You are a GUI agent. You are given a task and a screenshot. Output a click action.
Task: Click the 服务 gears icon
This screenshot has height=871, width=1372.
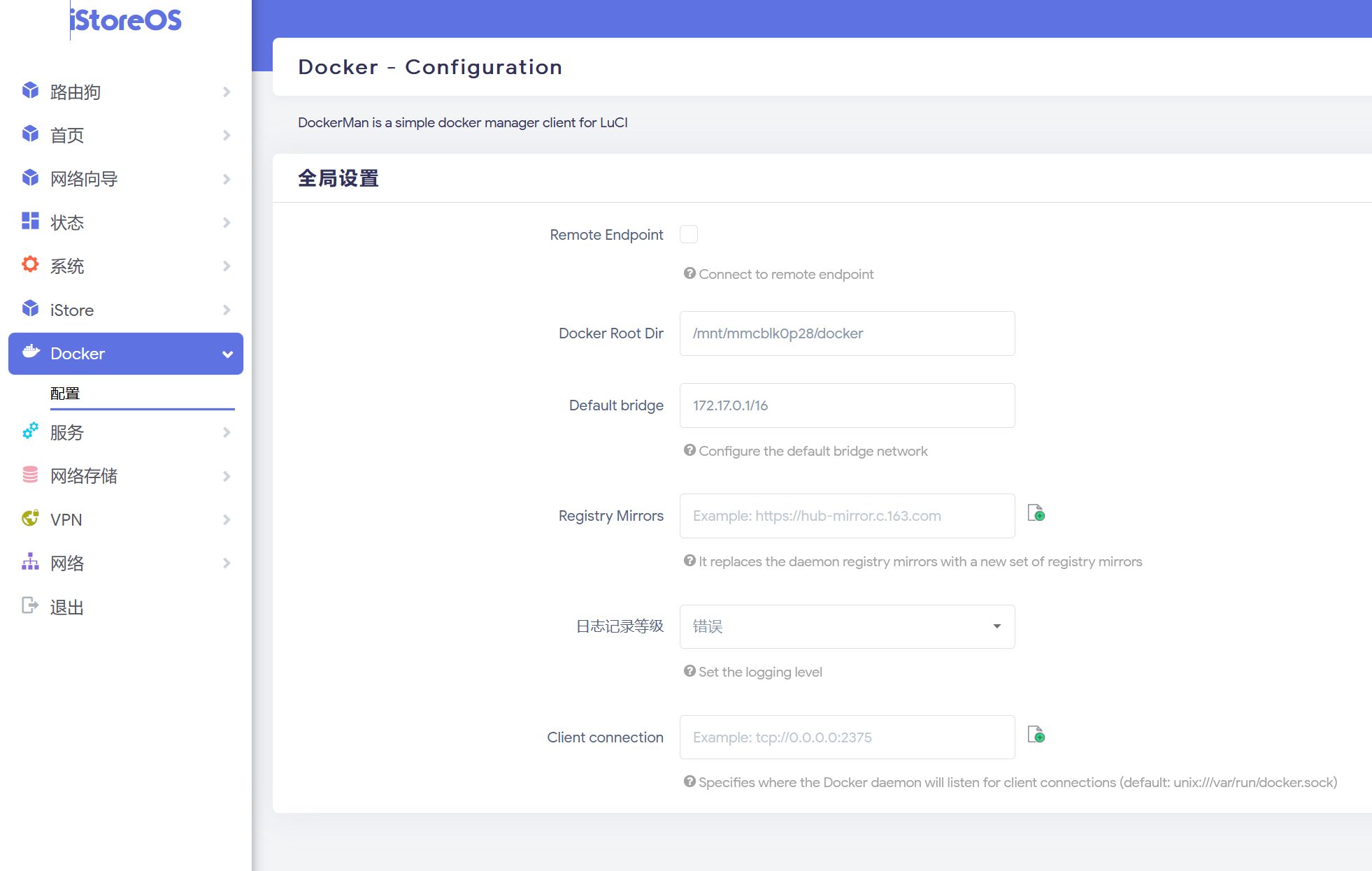(30, 431)
